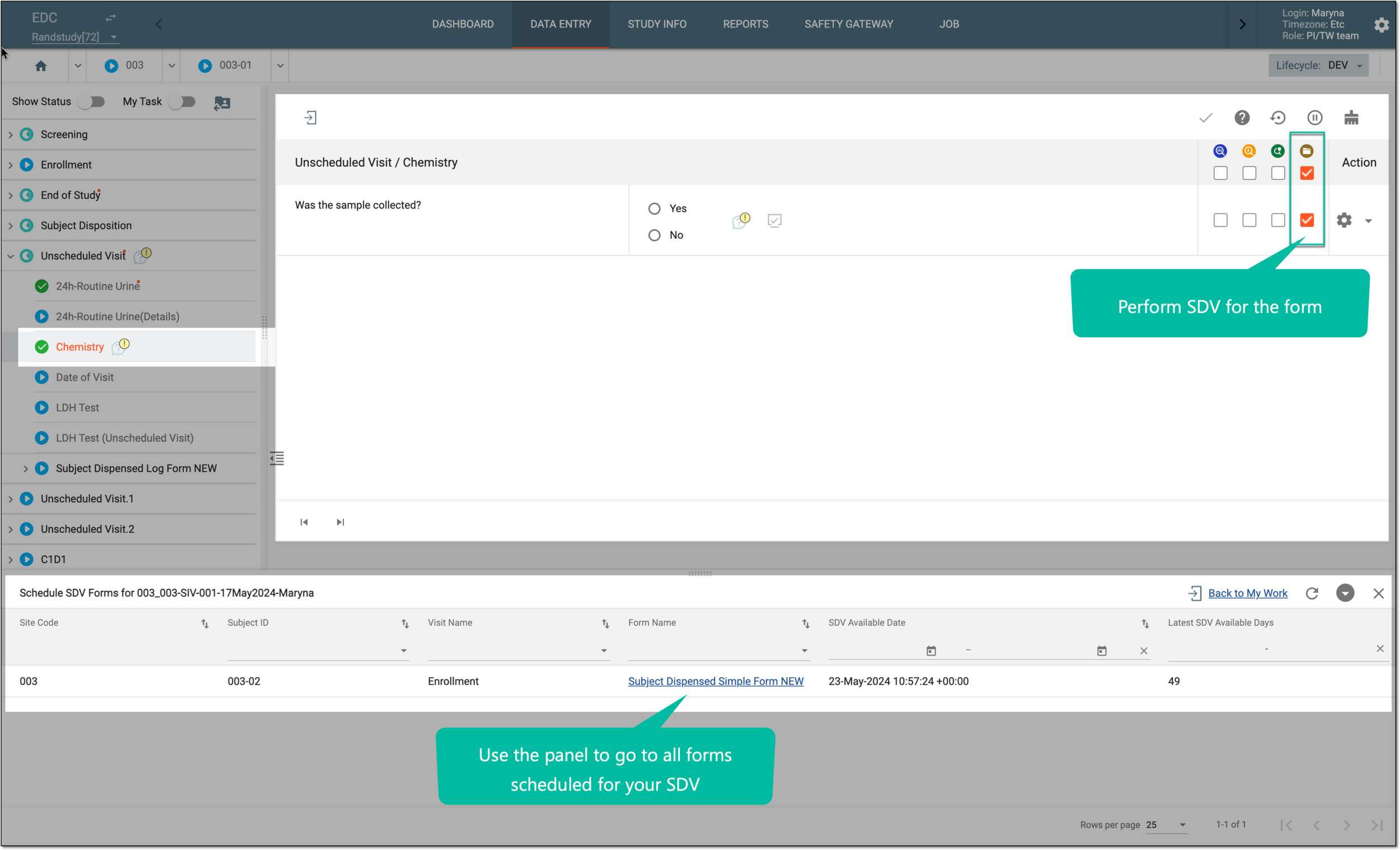The height and width of the screenshot is (850, 1400).
Task: Toggle the My Task switch
Action: click(182, 102)
